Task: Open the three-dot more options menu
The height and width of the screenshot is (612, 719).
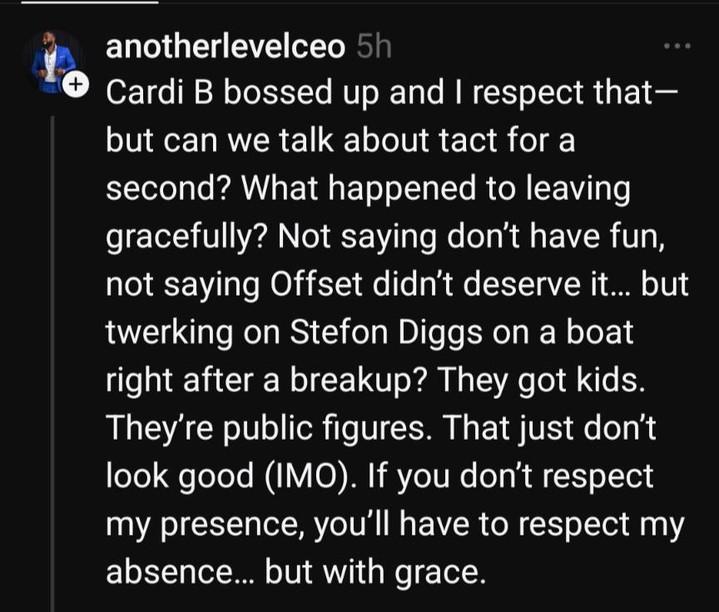Action: tap(678, 46)
